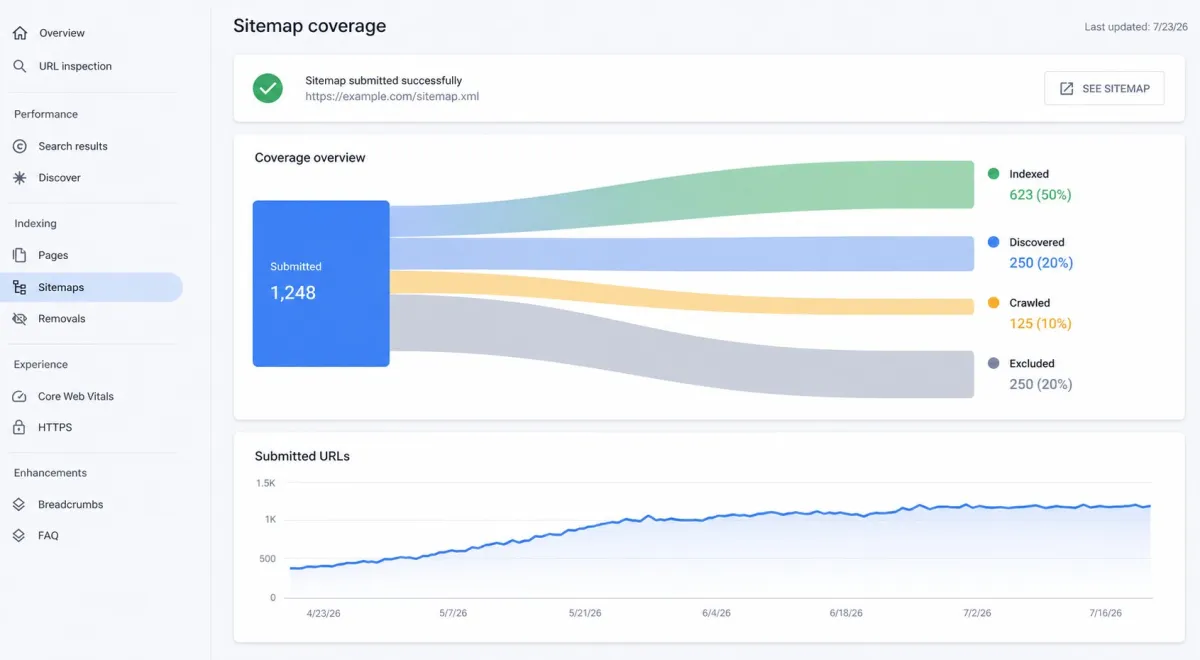This screenshot has height=660, width=1200.
Task: Click the Removals crossed-eye icon
Action: [x=19, y=319]
